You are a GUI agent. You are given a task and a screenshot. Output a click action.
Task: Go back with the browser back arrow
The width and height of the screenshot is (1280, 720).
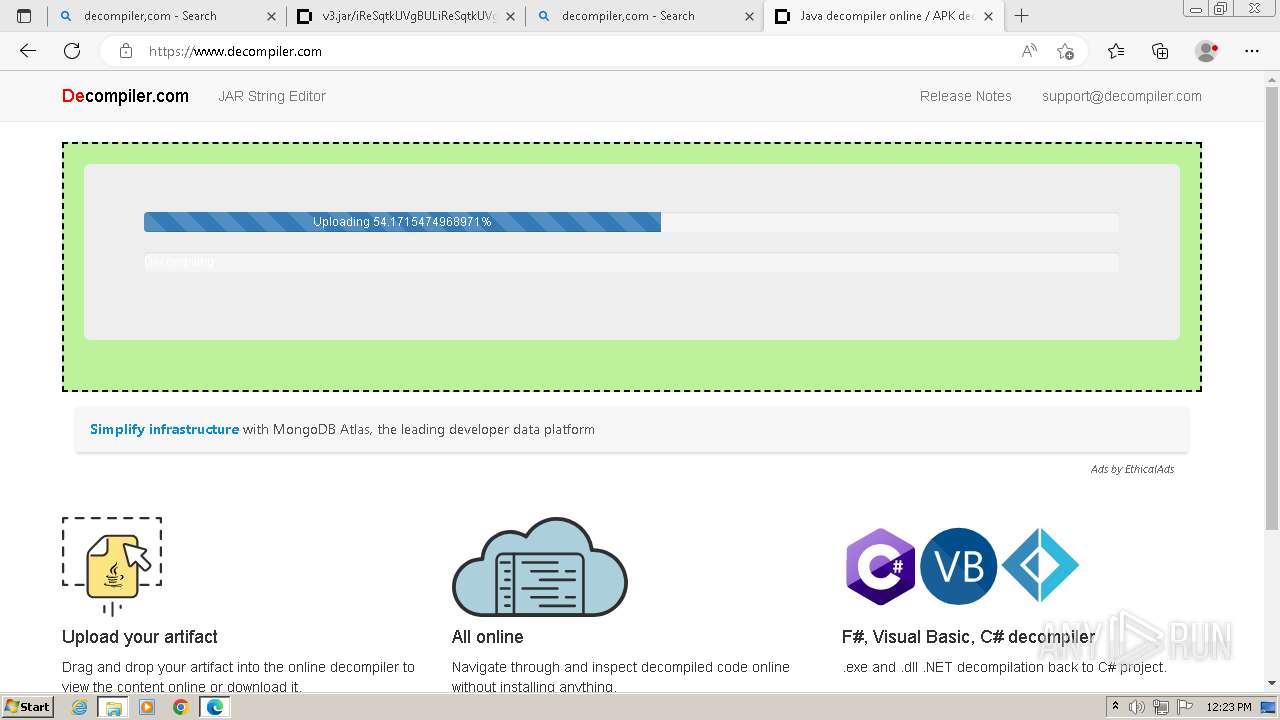28,51
